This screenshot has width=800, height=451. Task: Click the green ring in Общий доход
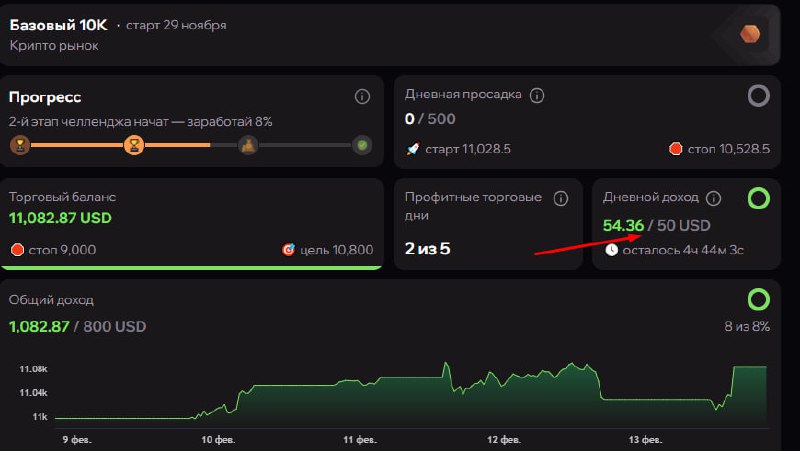click(x=759, y=299)
